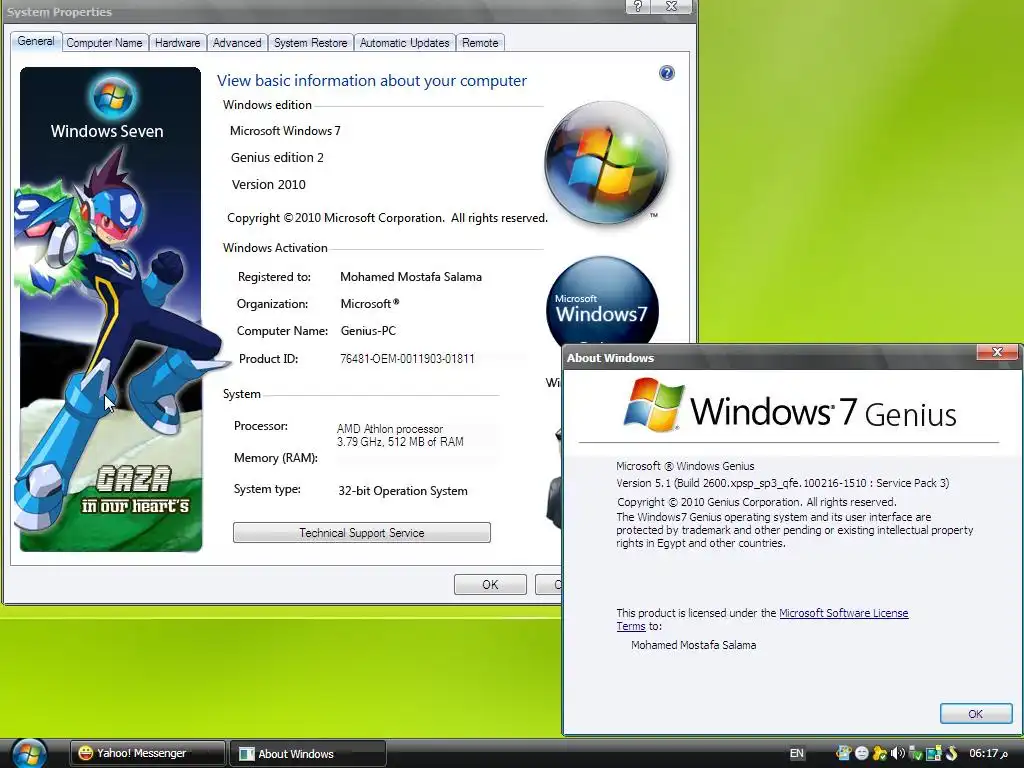Viewport: 1024px width, 768px height.
Task: Click the Product ID value 76481-OEM-0011903-01811
Action: pyautogui.click(x=408, y=359)
